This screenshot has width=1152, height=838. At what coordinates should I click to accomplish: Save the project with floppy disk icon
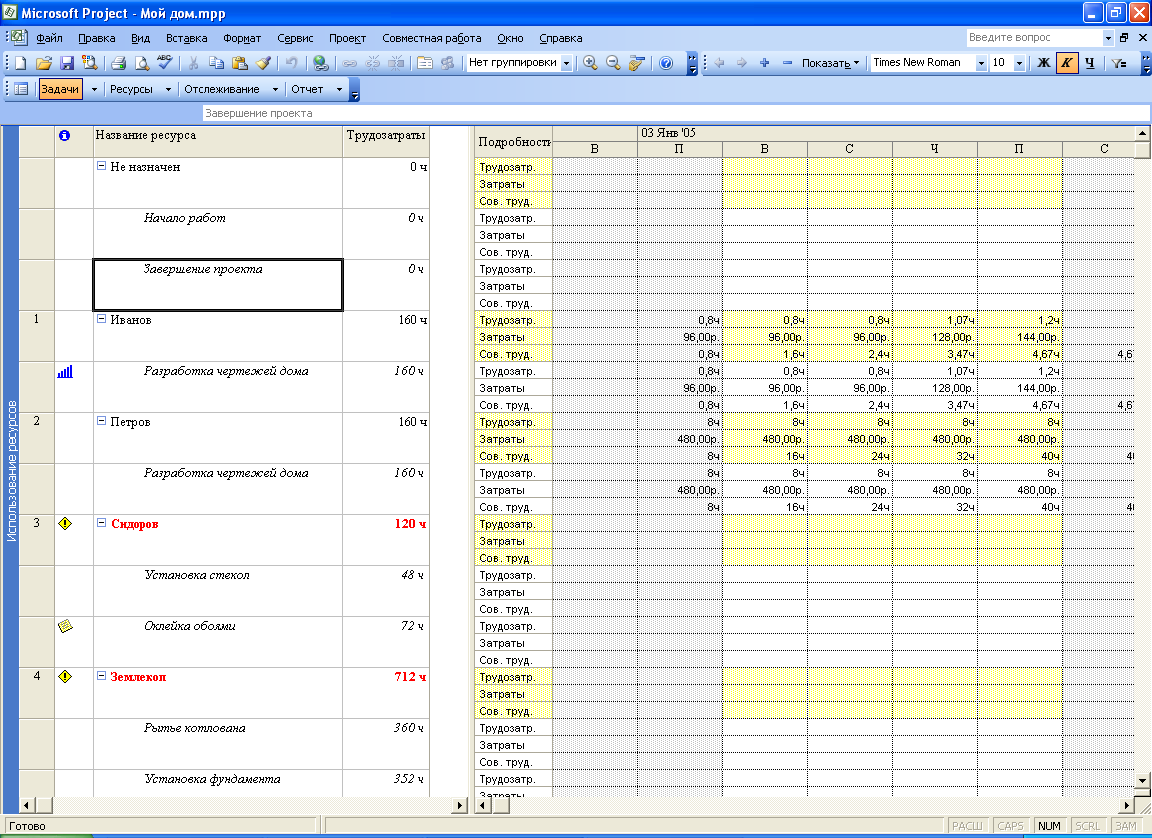66,63
